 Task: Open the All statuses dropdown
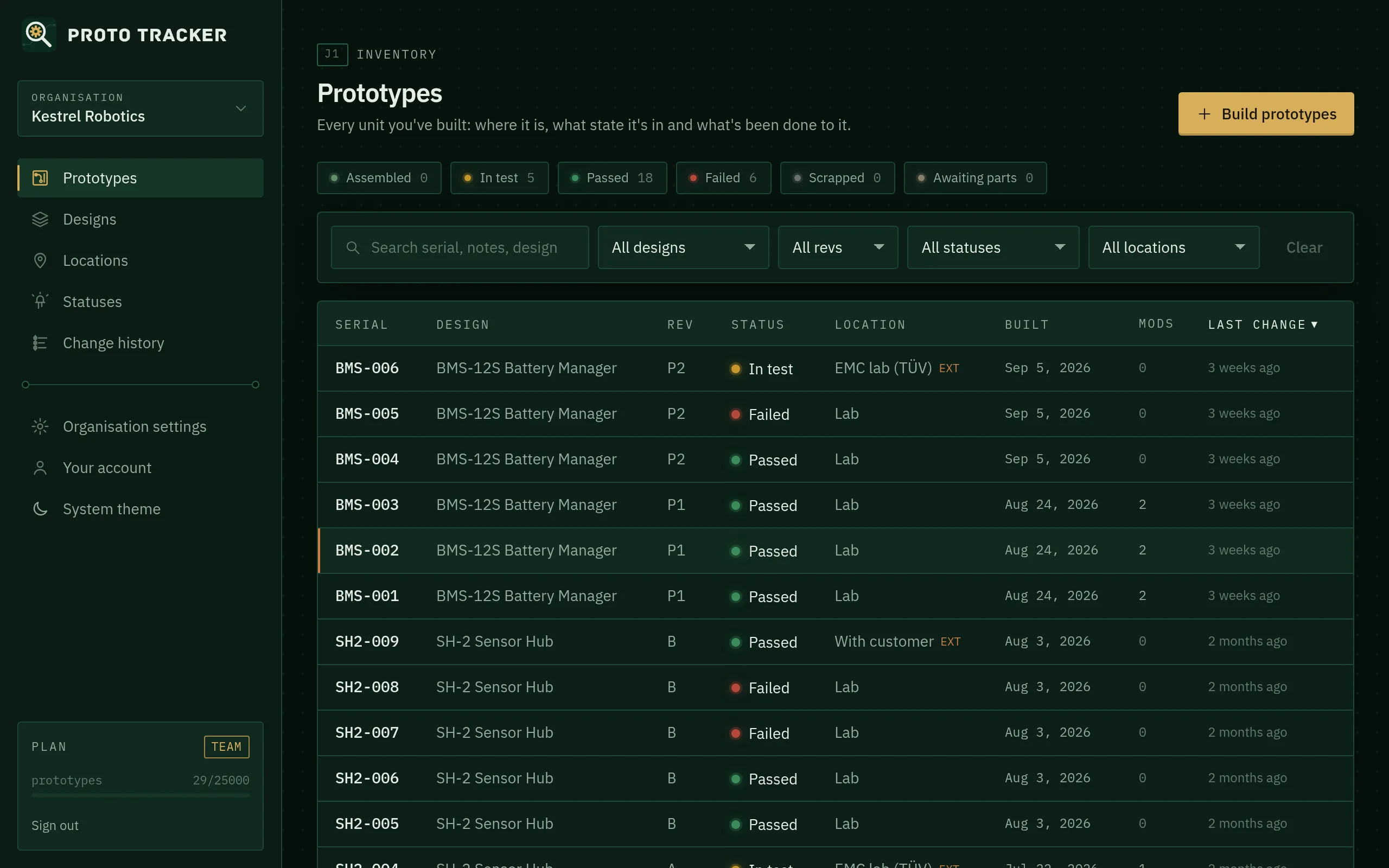993,247
